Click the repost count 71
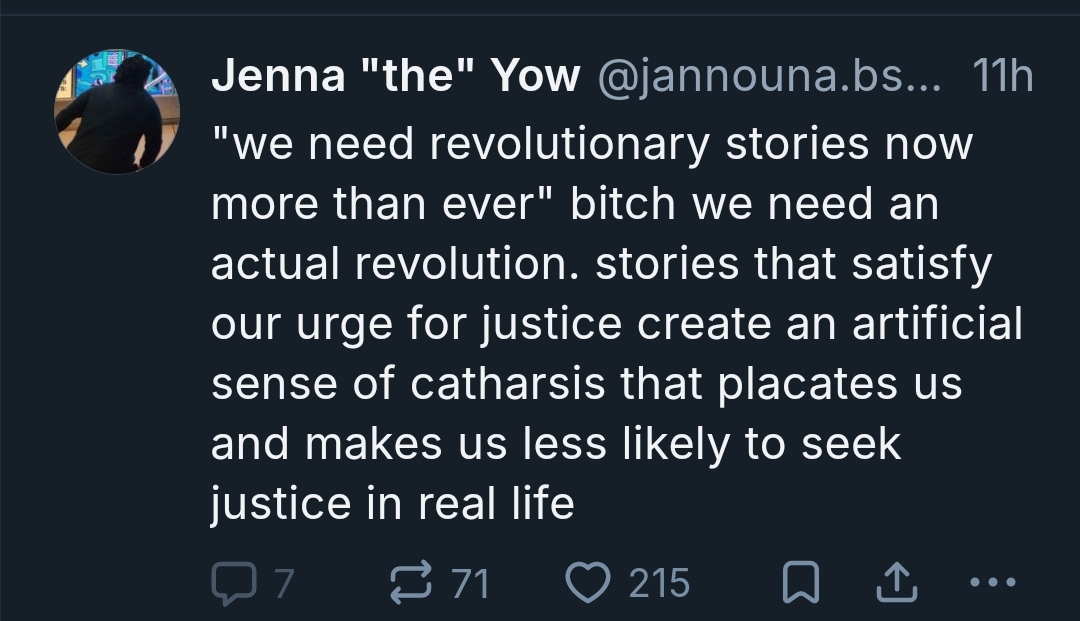 coord(470,582)
